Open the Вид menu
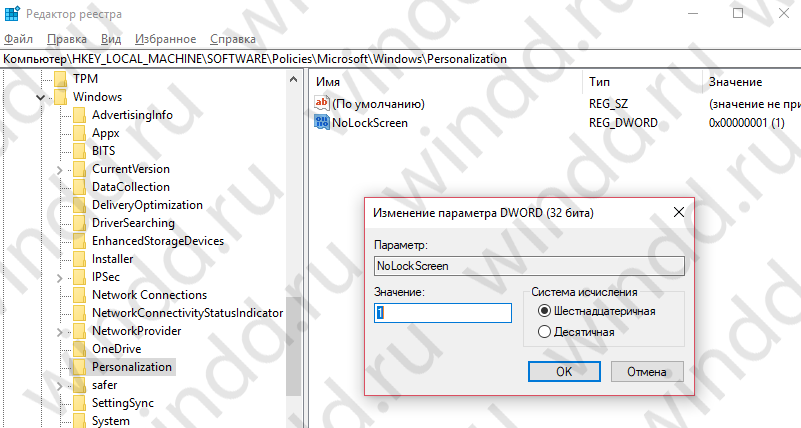The height and width of the screenshot is (428, 801). coord(111,39)
